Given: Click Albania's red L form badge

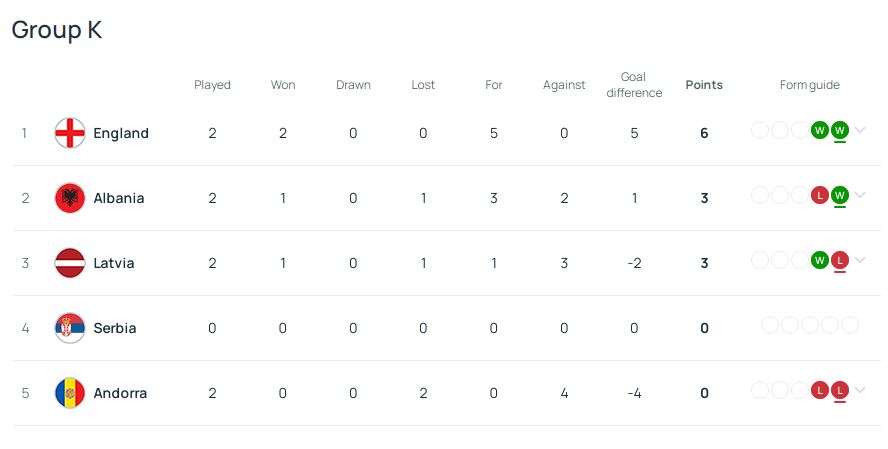Looking at the screenshot, I should [x=819, y=195].
